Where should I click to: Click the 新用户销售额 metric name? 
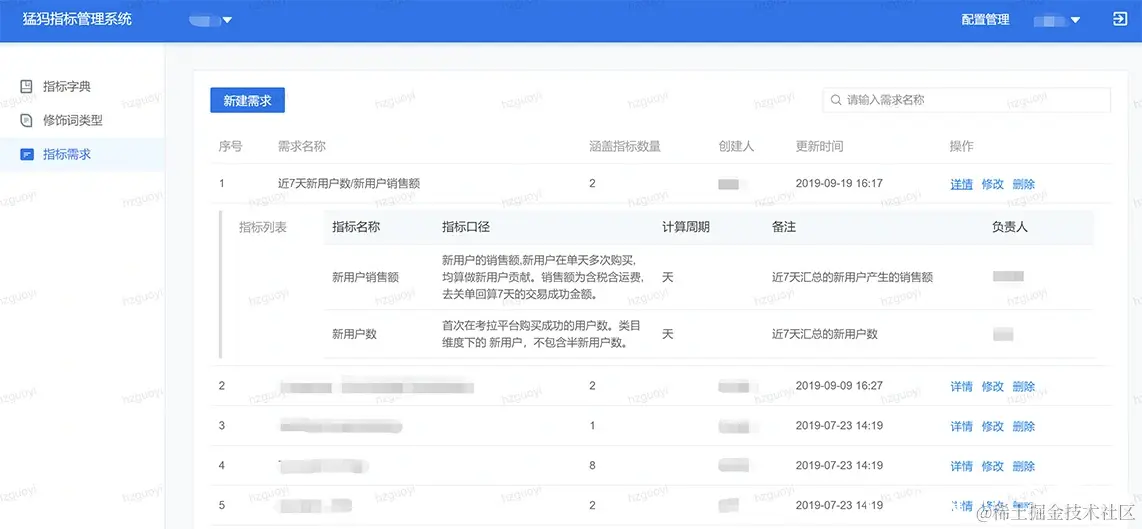[365, 277]
